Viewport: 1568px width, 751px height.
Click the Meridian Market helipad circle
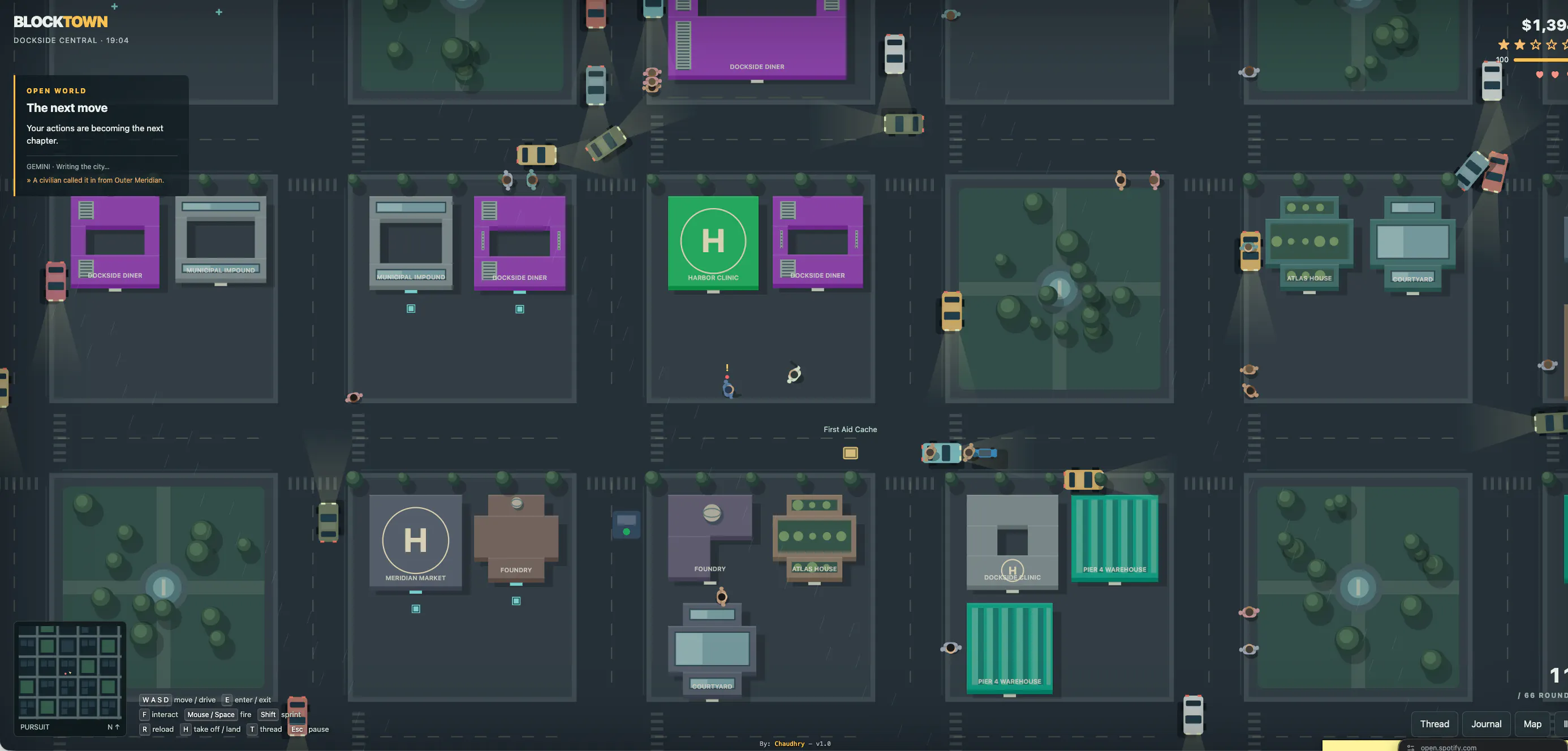pyautogui.click(x=415, y=541)
